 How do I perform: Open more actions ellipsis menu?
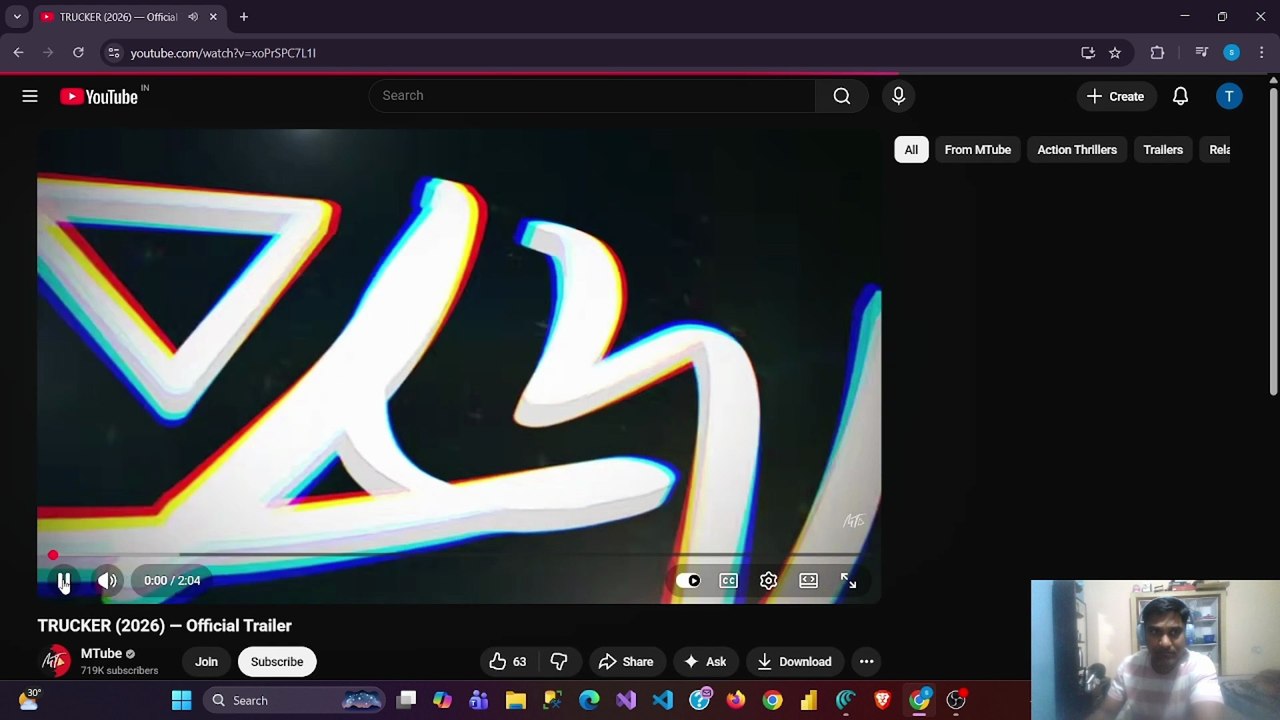point(867,662)
